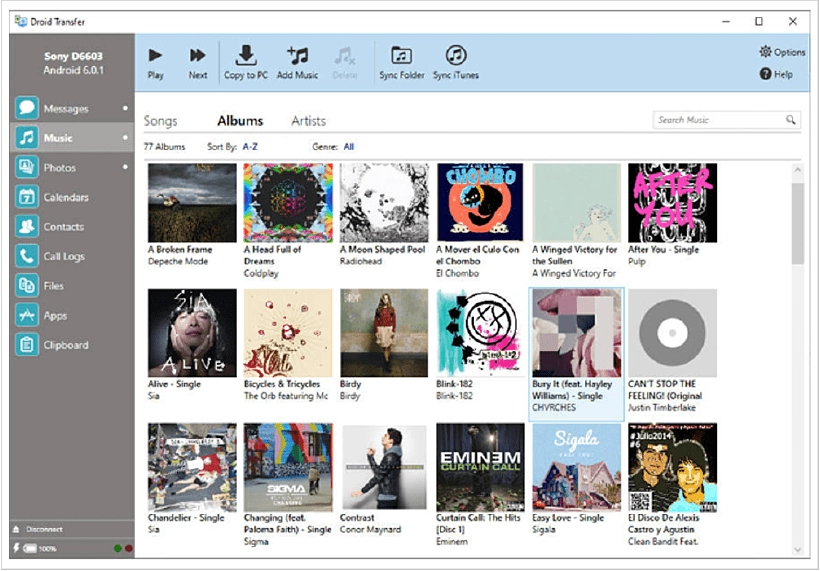Click Justin Timberlake artist text
This screenshot has height=571, width=820.
tap(662, 407)
